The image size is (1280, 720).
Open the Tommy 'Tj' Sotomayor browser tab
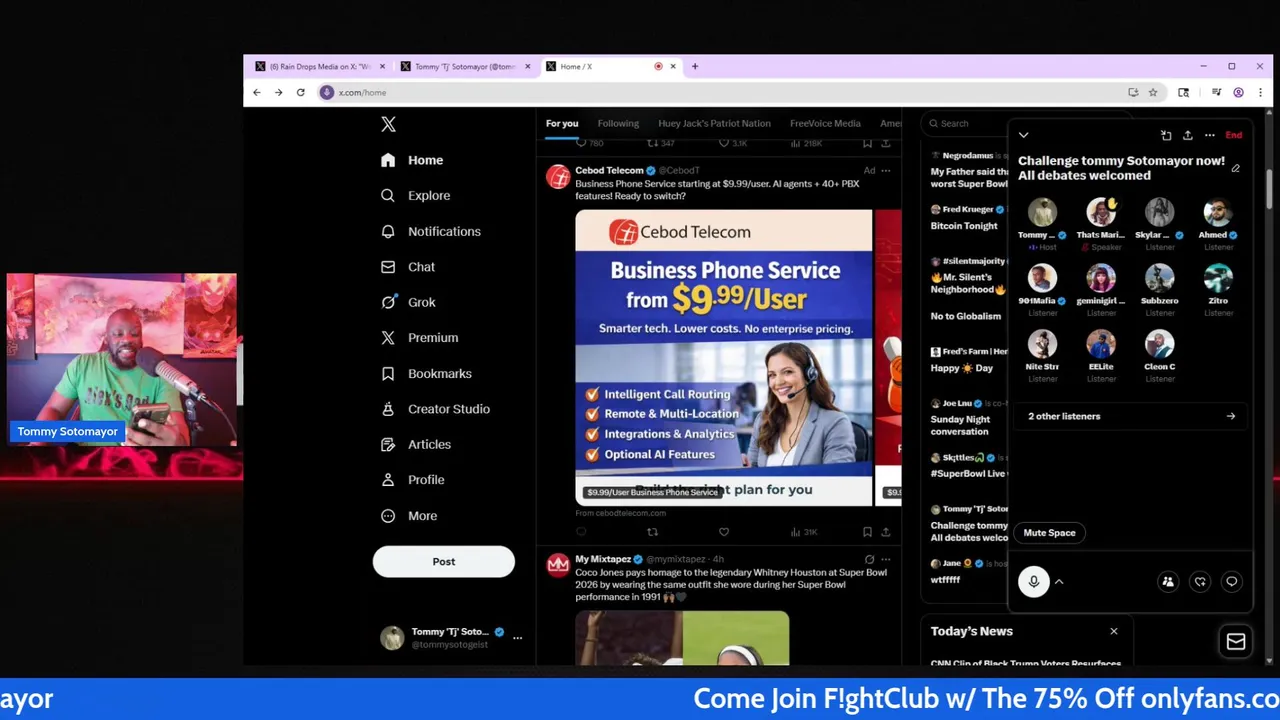[465, 67]
